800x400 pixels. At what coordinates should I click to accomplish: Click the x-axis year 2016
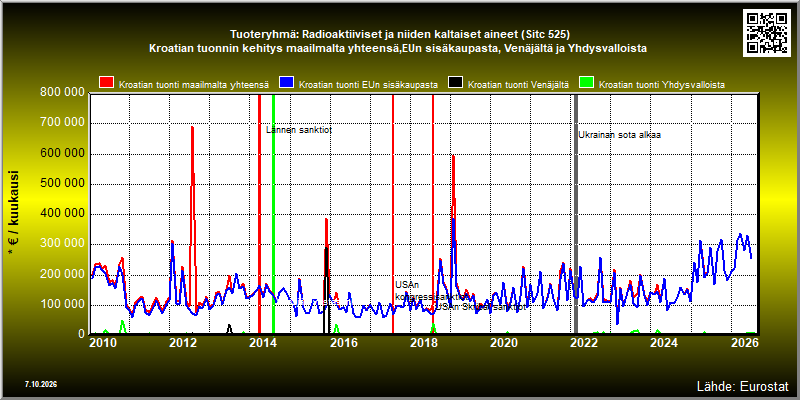tap(343, 342)
